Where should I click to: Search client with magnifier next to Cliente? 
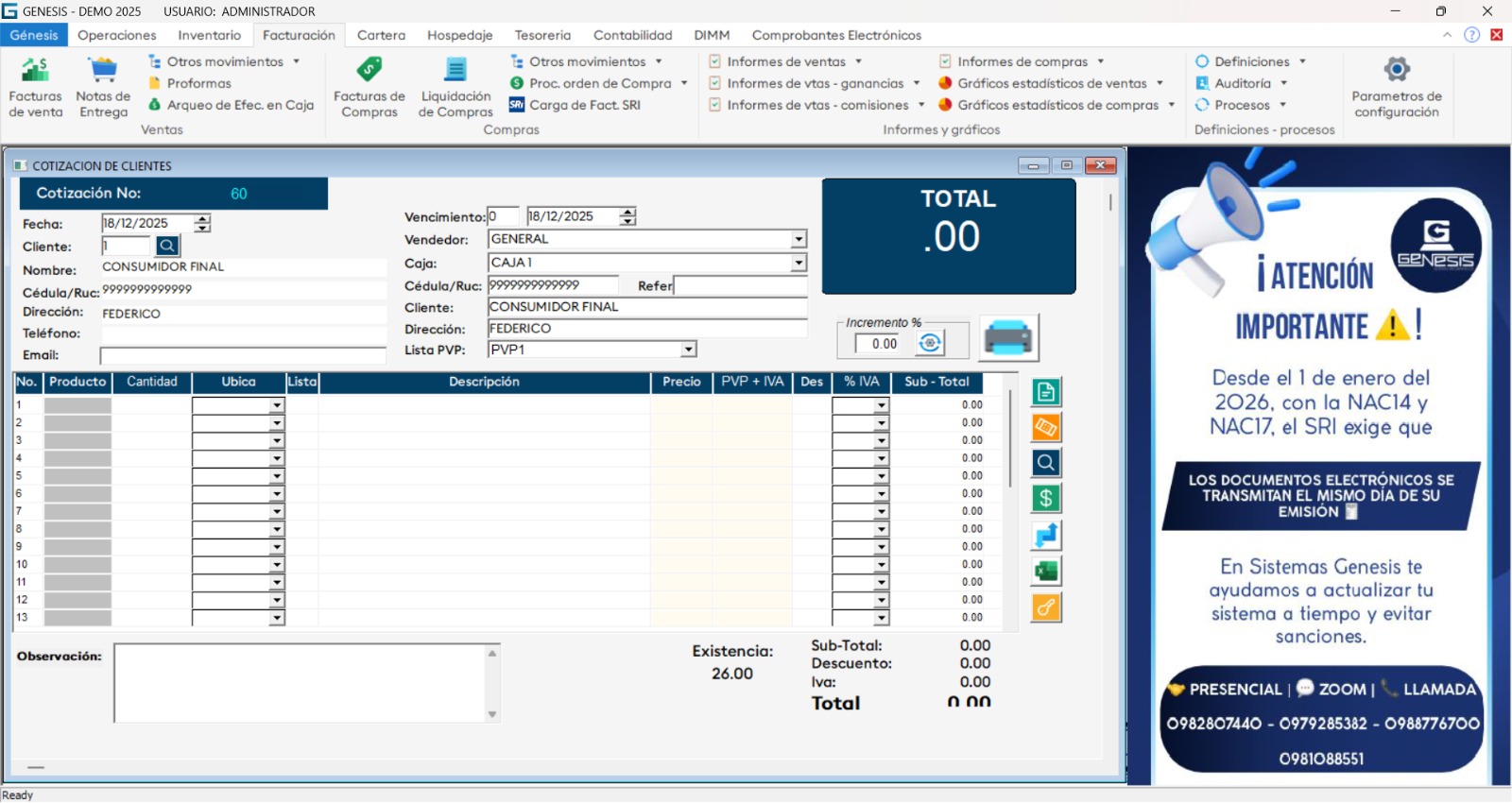tap(167, 247)
